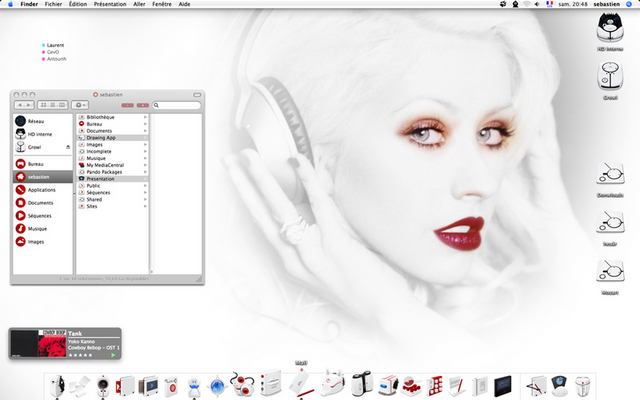
Task: Select HD interne in the Finder sidebar
Action: click(40, 134)
